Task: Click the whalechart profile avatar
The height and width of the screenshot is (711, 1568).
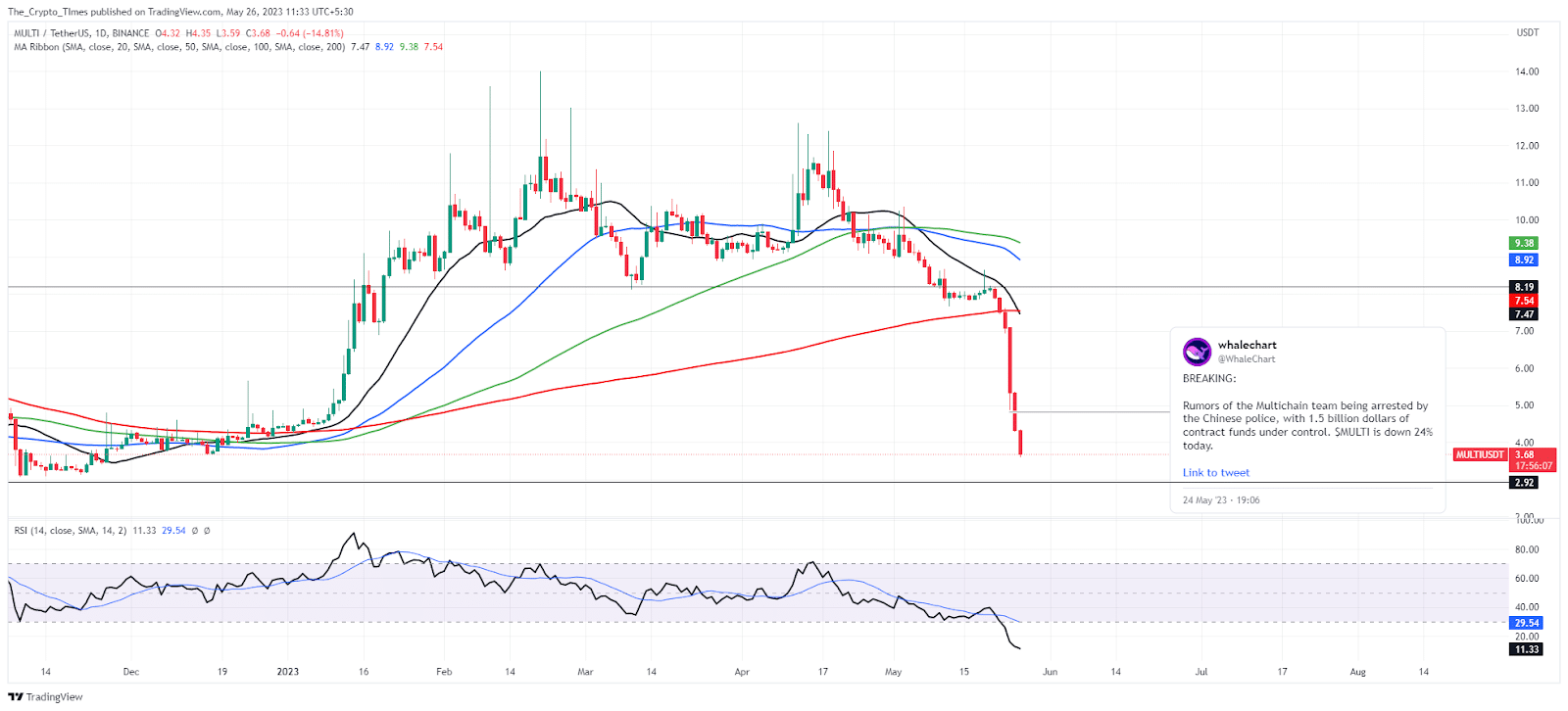Action: tap(1197, 351)
